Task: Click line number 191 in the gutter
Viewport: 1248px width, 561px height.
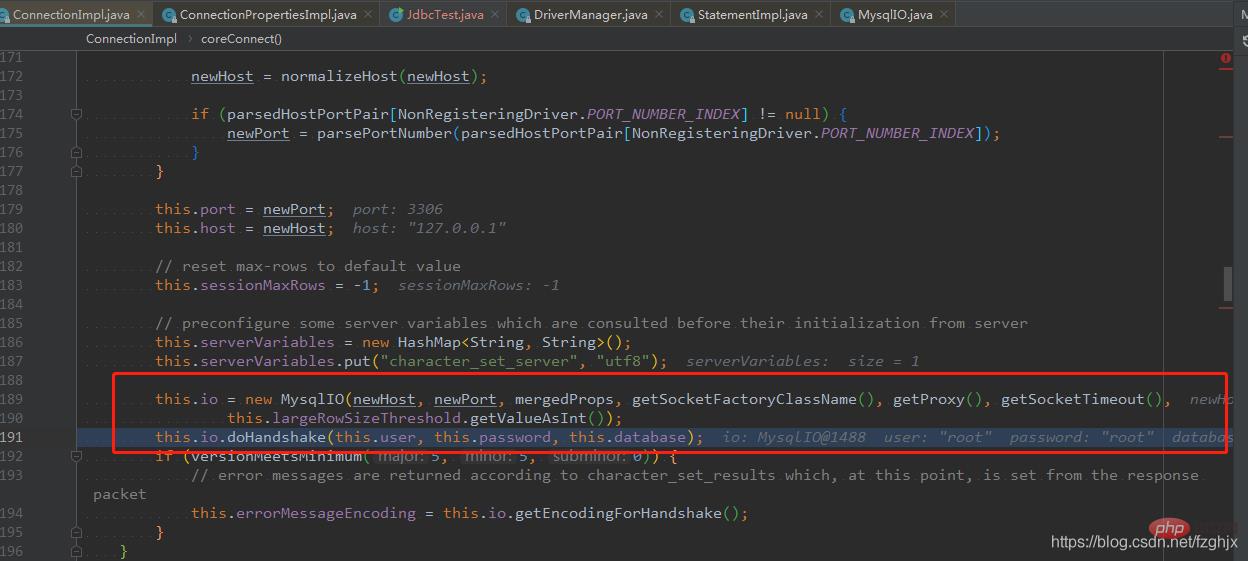Action: [x=12, y=437]
